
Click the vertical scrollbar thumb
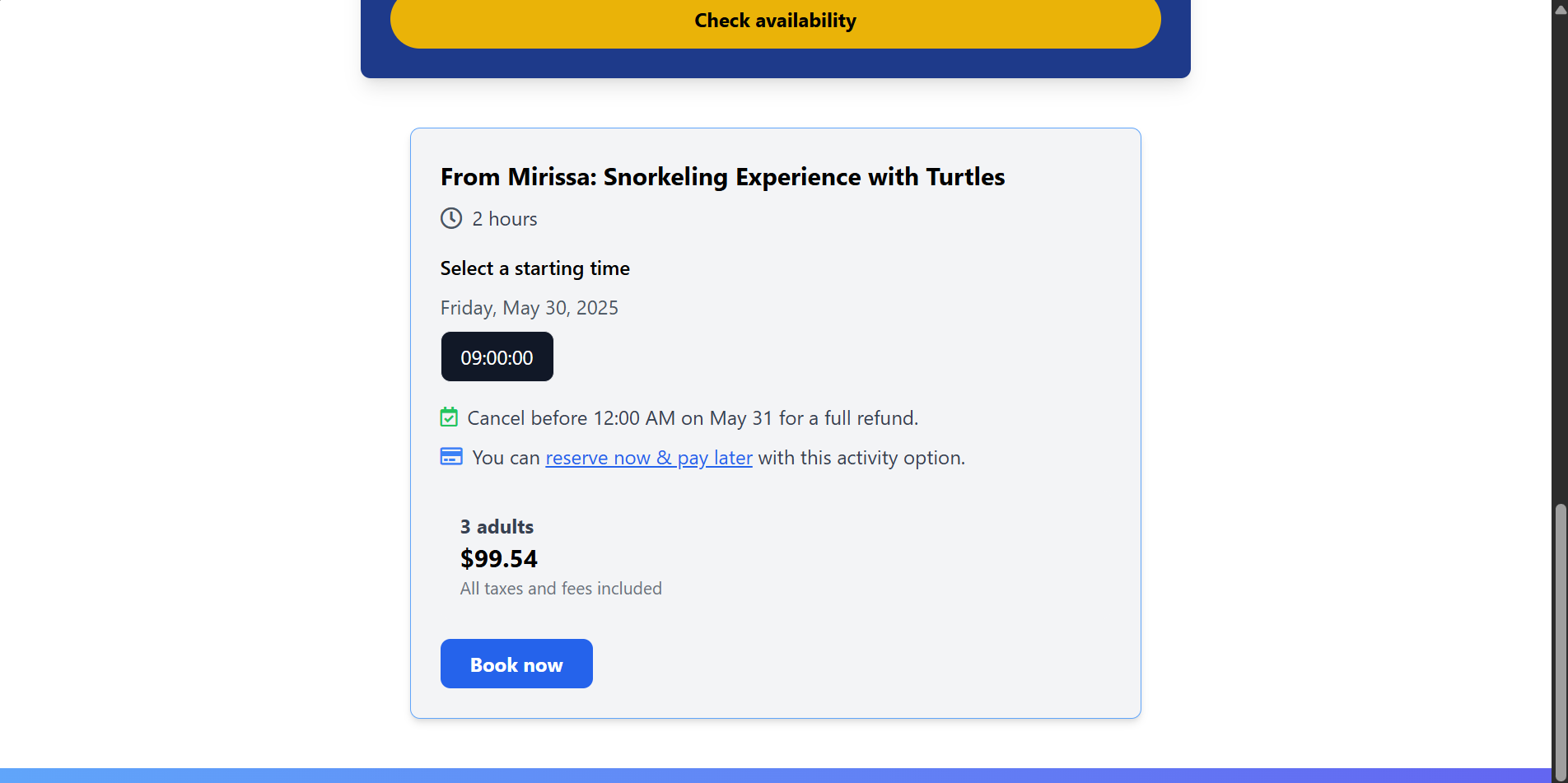[1560, 642]
